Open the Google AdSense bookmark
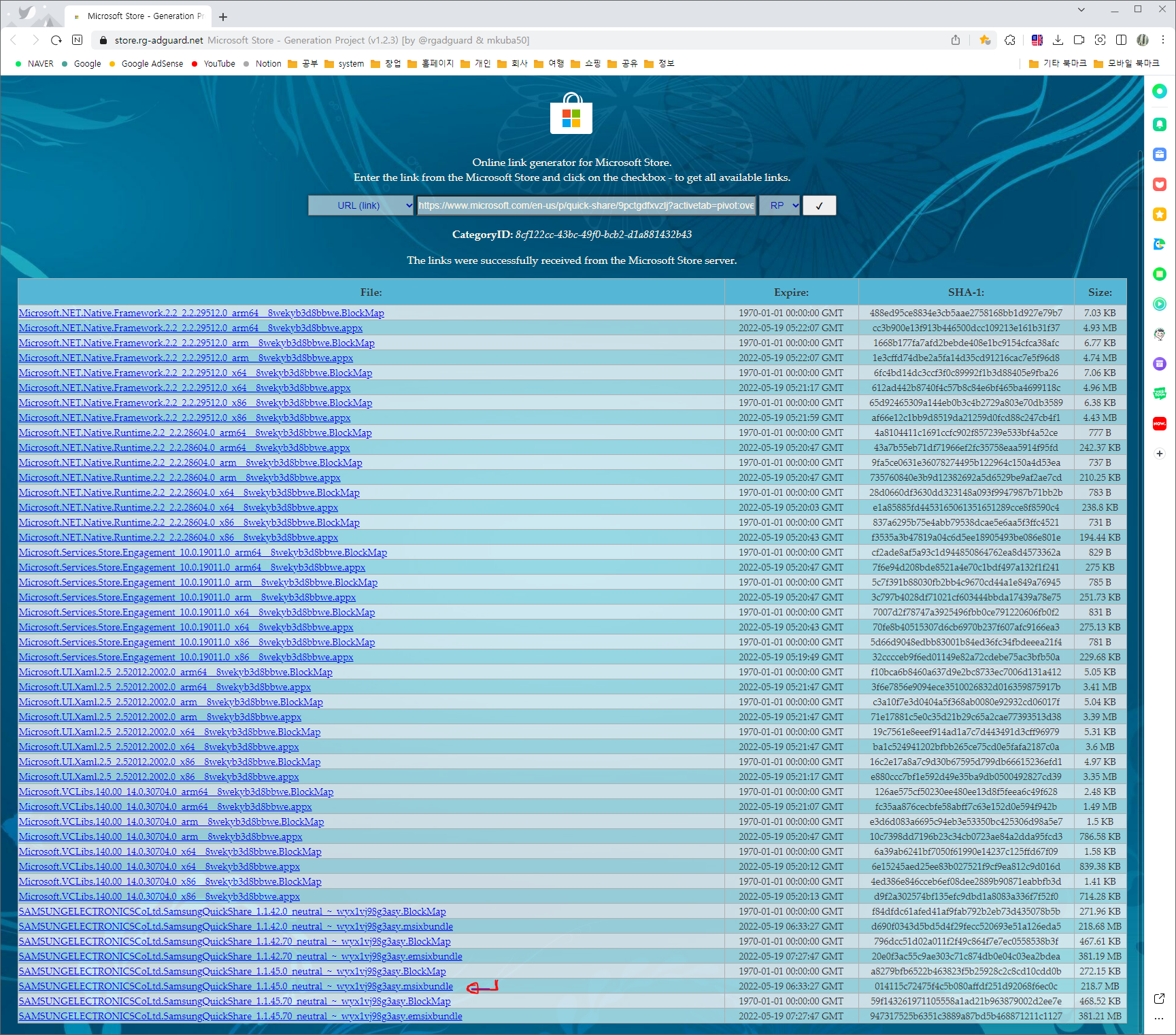This screenshot has height=1035, width=1176. click(x=146, y=64)
